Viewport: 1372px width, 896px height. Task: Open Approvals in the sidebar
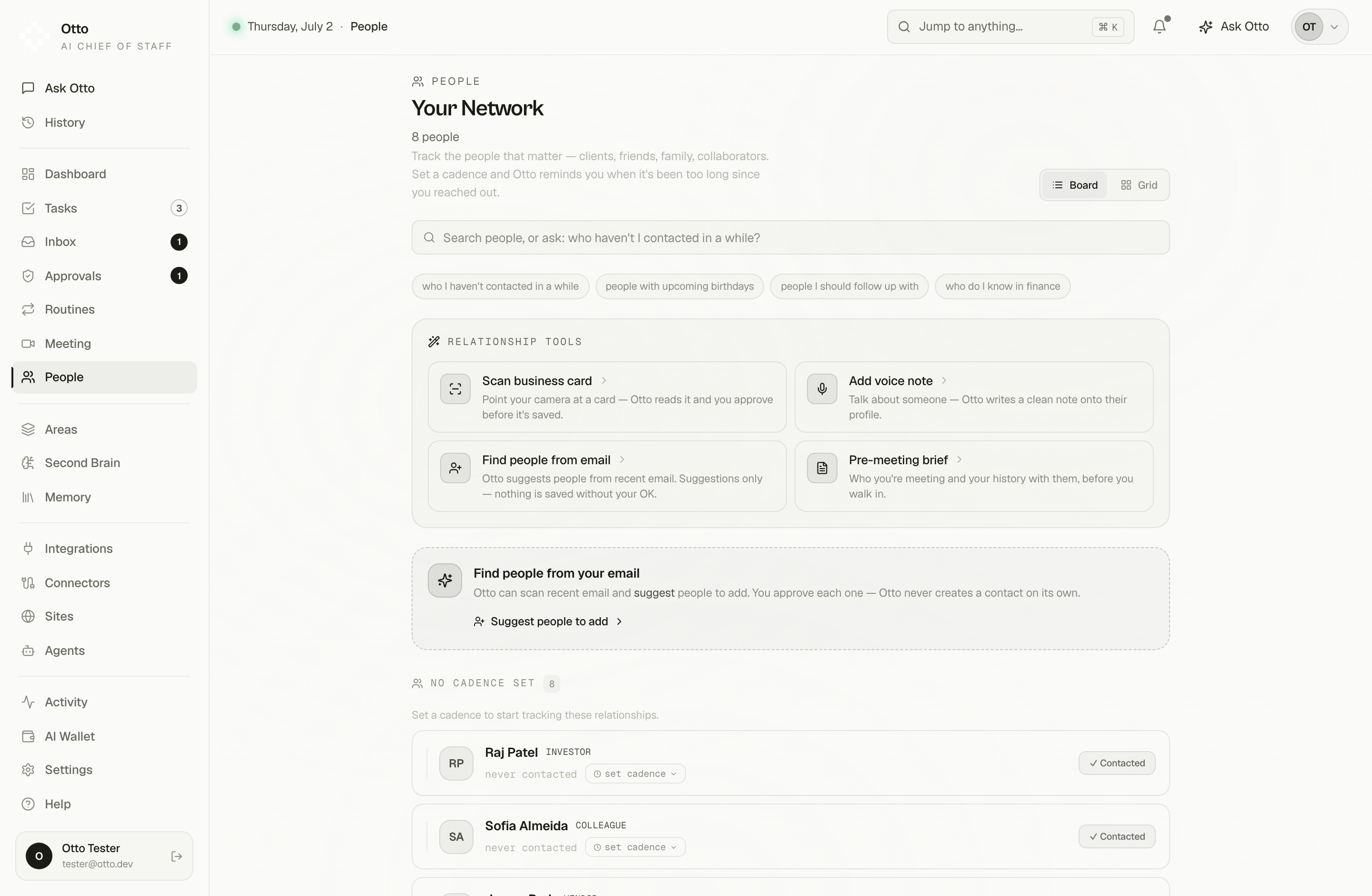(x=104, y=275)
